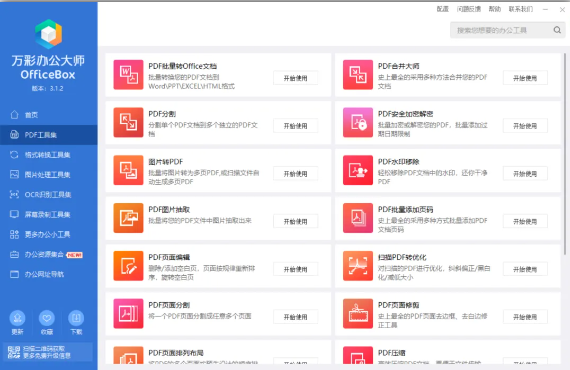
Task: Click the version 3.1.2 label
Action: click(x=48, y=88)
